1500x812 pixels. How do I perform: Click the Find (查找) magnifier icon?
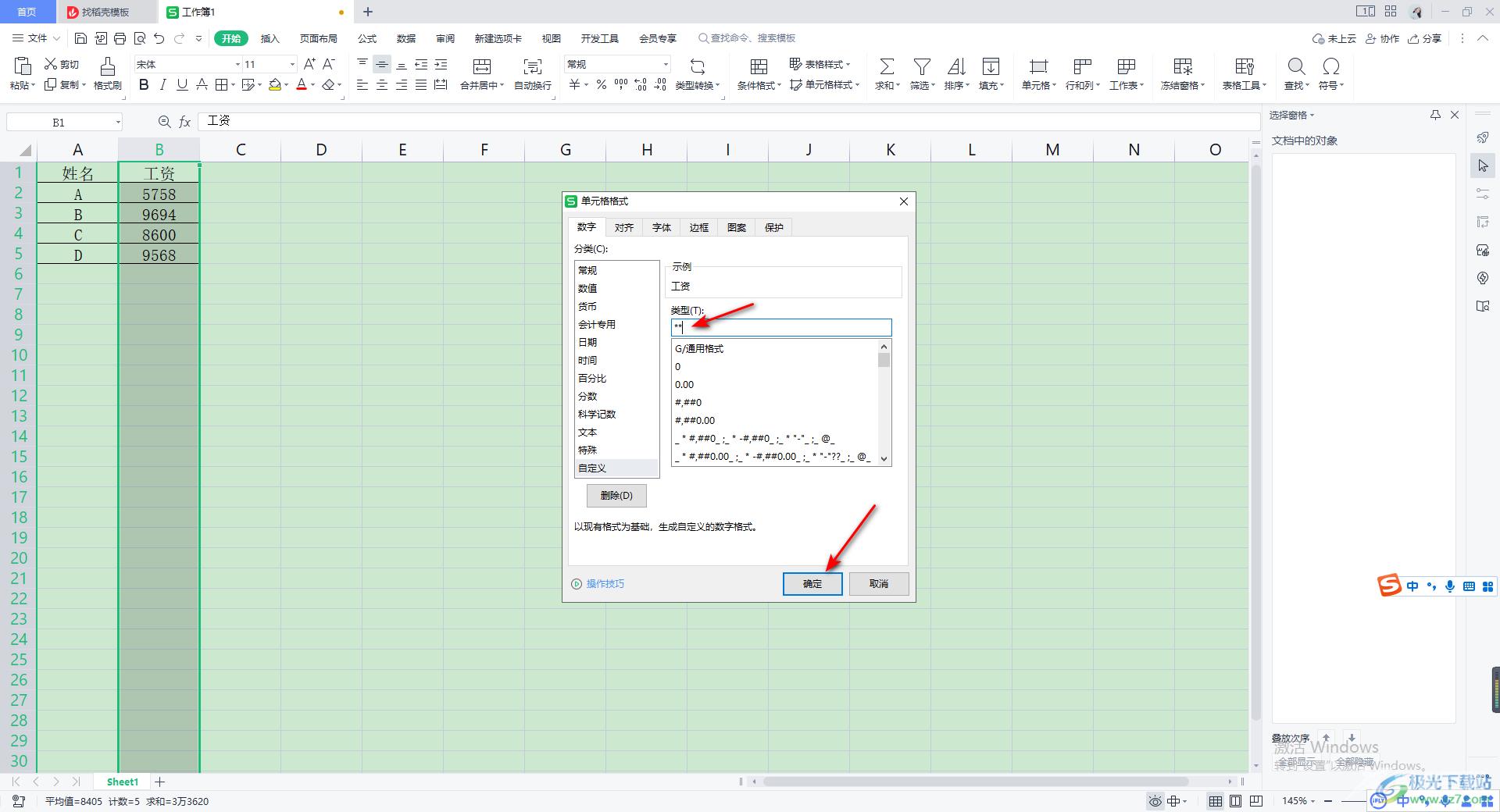point(1296,66)
